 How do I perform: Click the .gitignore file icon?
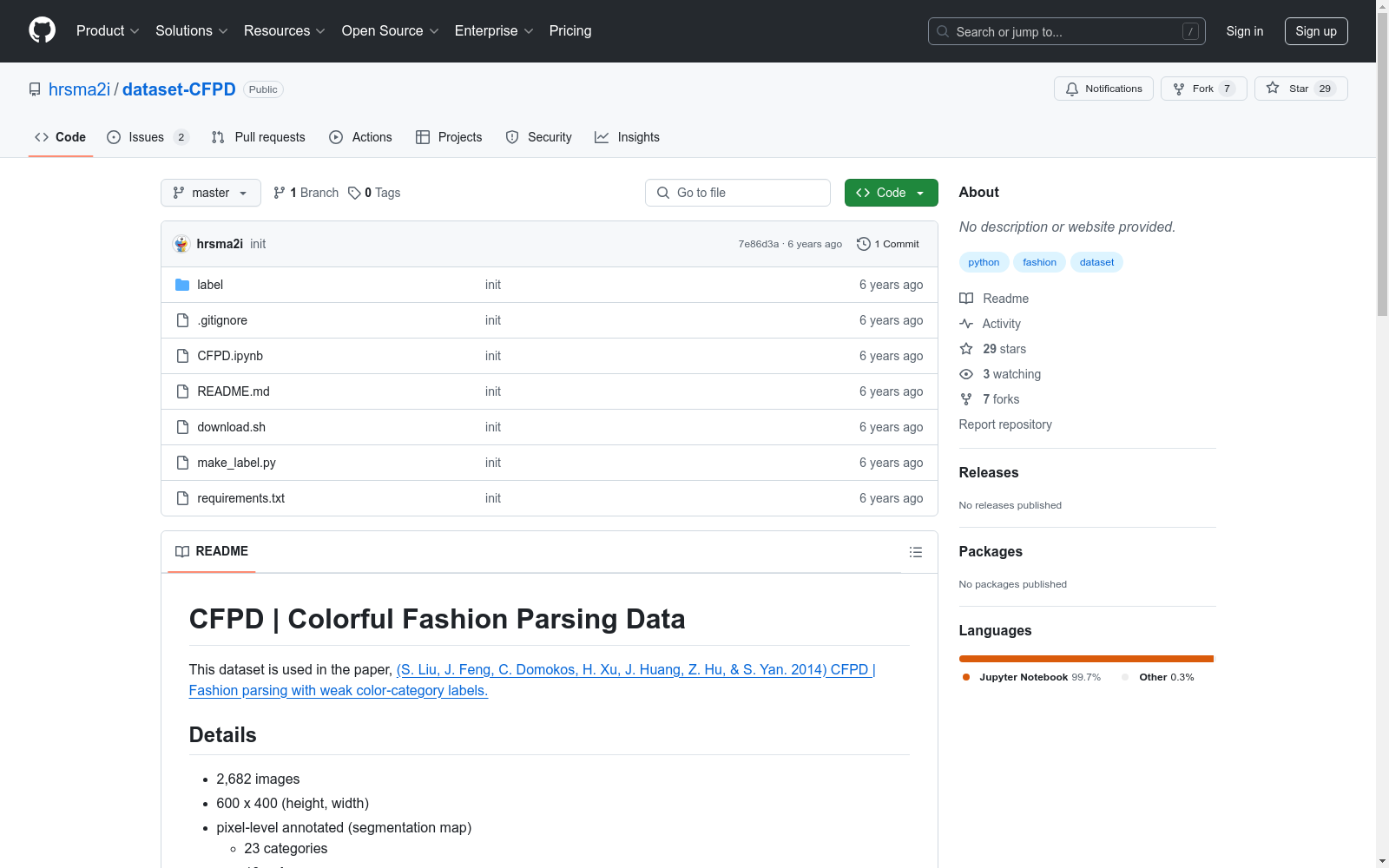(x=182, y=320)
